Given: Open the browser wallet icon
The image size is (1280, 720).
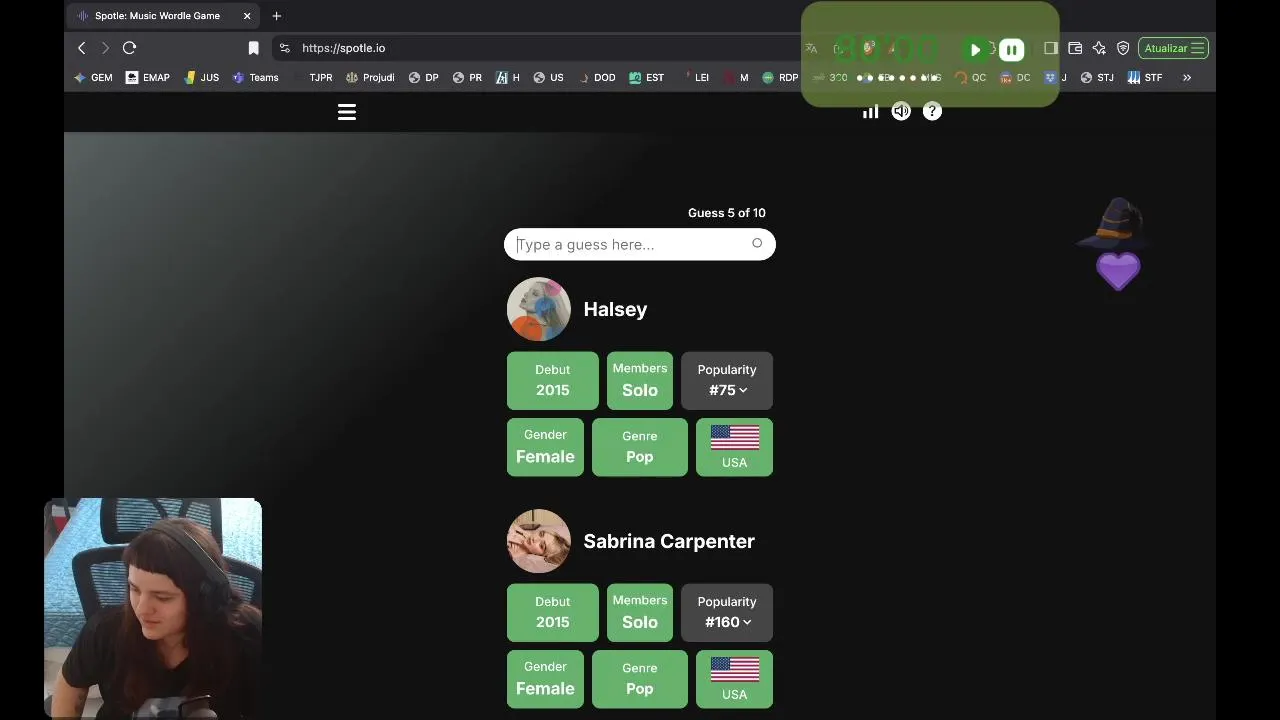Looking at the screenshot, I should (1075, 48).
